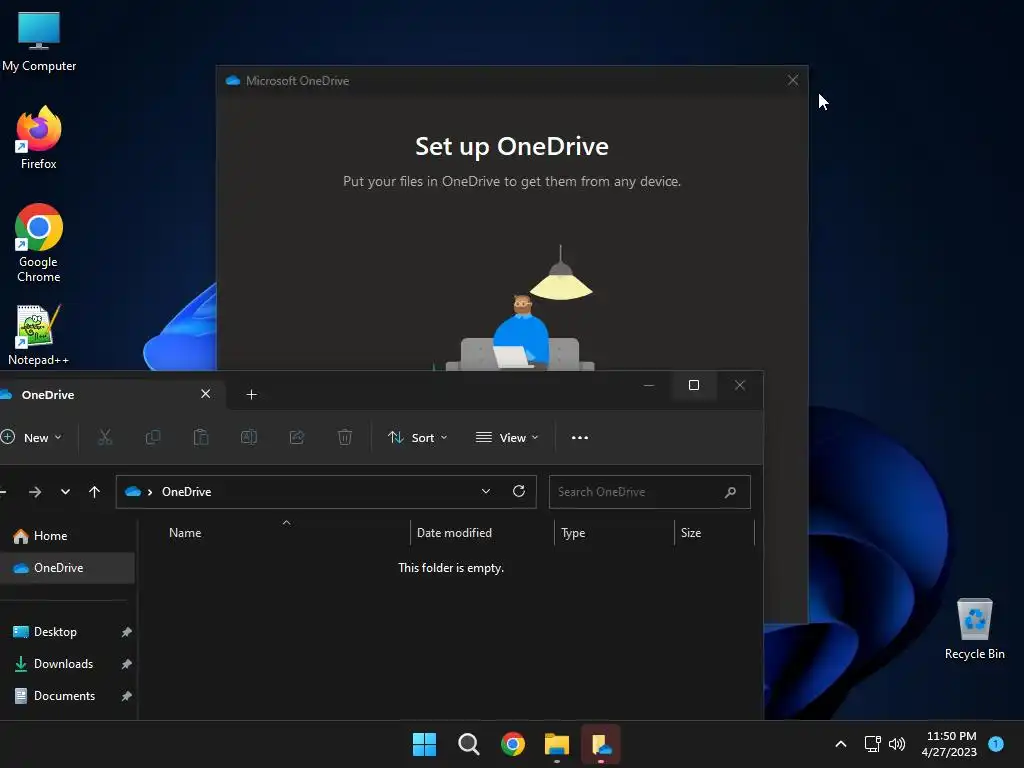Close the Microsoft OneDrive setup dialog
Screen dimensions: 1024x768
point(793,80)
